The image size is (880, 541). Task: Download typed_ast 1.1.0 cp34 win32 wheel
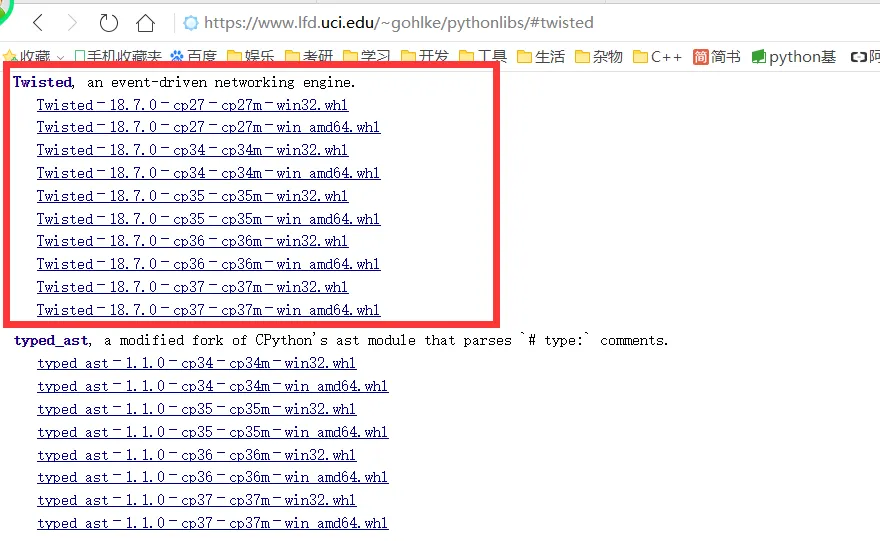coord(196,364)
